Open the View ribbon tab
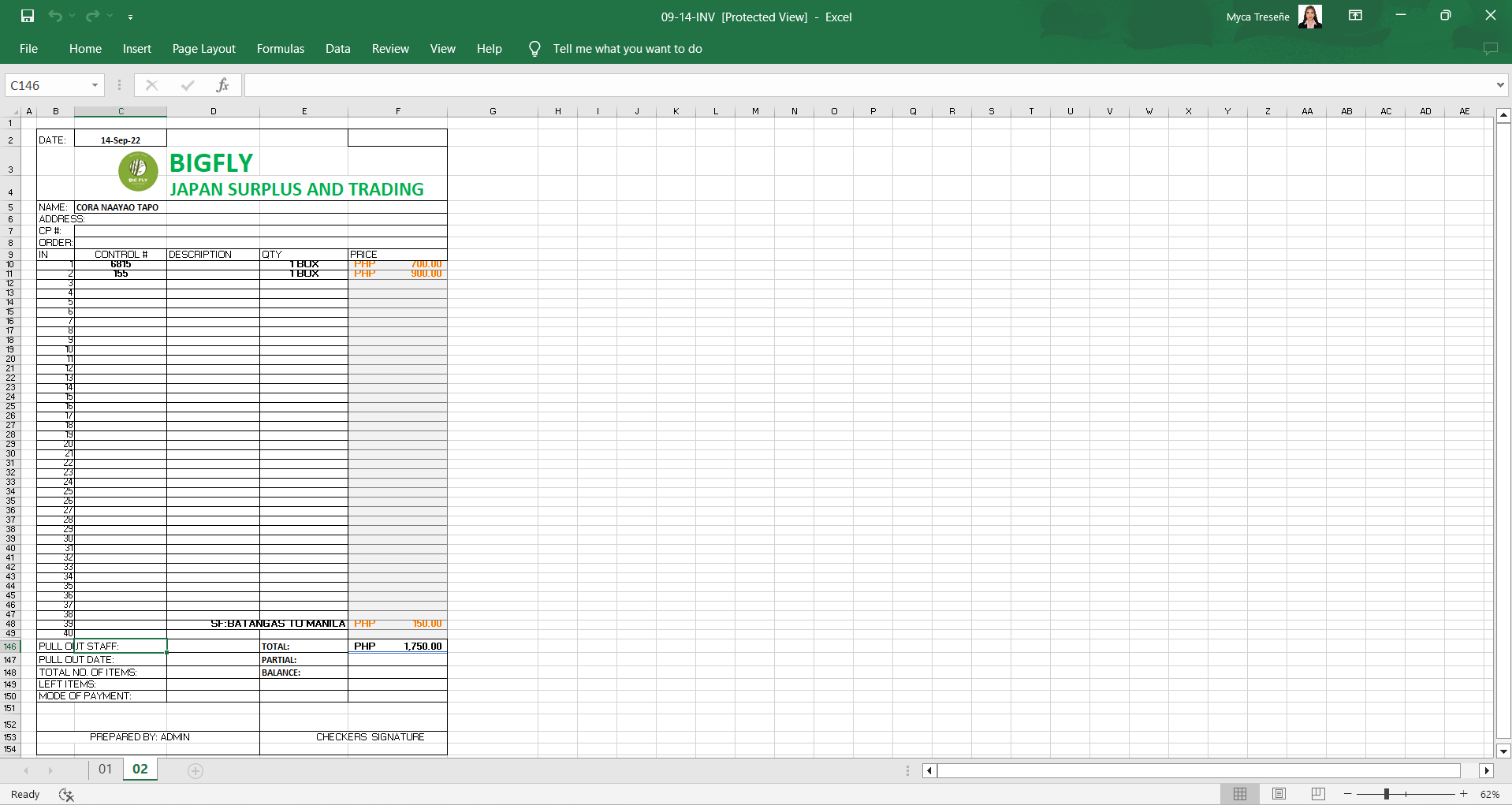 tap(443, 49)
